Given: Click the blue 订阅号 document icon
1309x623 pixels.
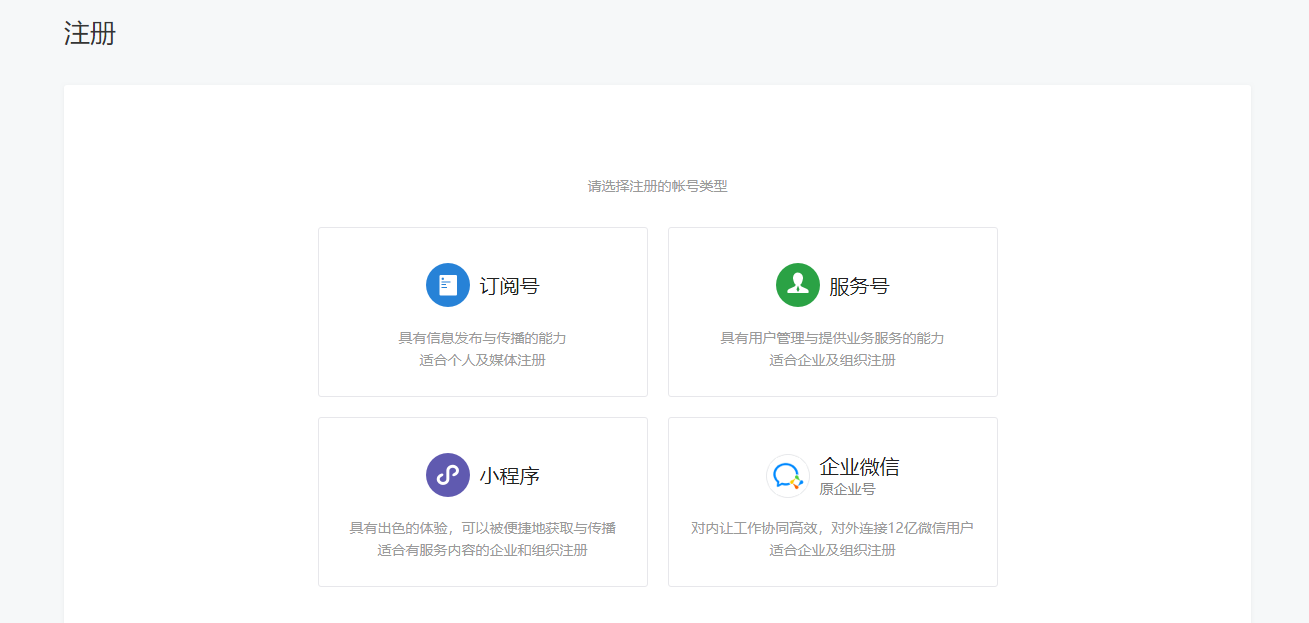Looking at the screenshot, I should [447, 285].
